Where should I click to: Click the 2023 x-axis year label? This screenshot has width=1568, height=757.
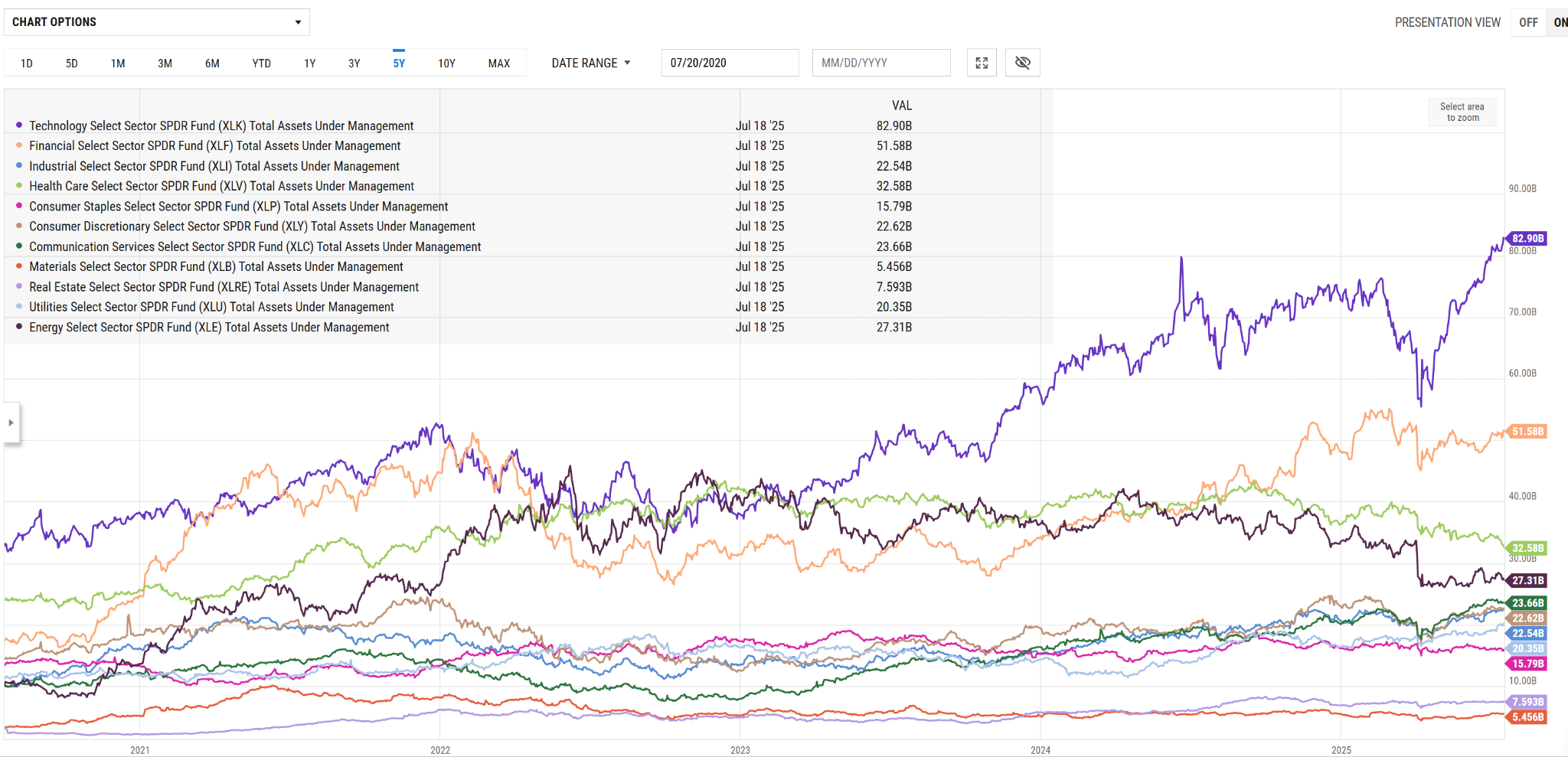pyautogui.click(x=740, y=750)
